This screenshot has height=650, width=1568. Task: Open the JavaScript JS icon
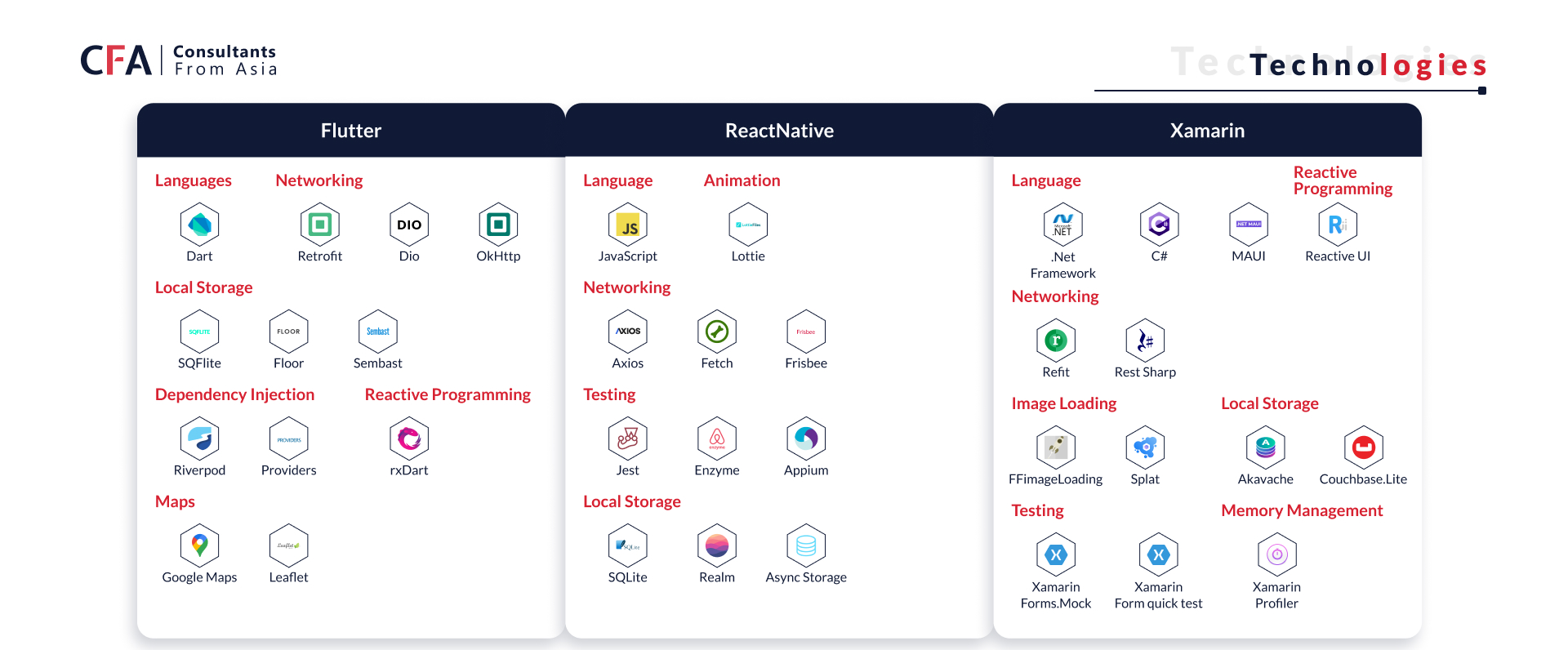[x=627, y=225]
